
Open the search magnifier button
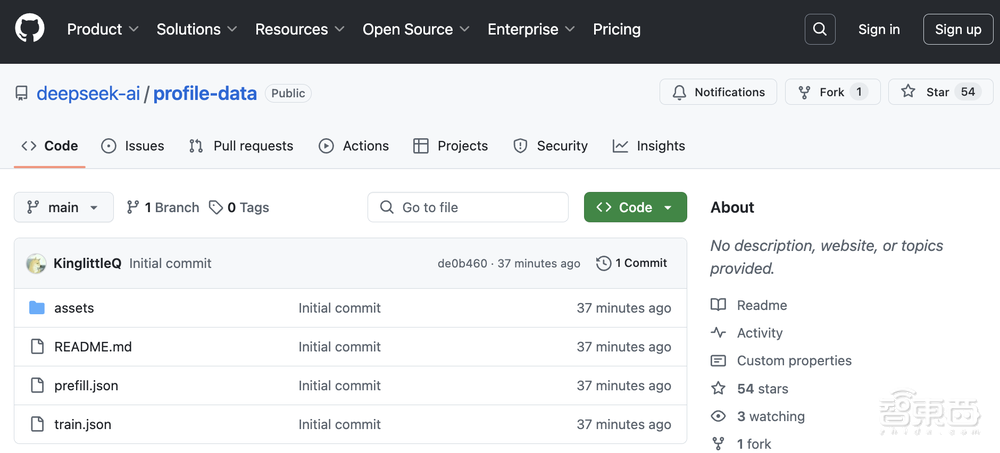[819, 29]
